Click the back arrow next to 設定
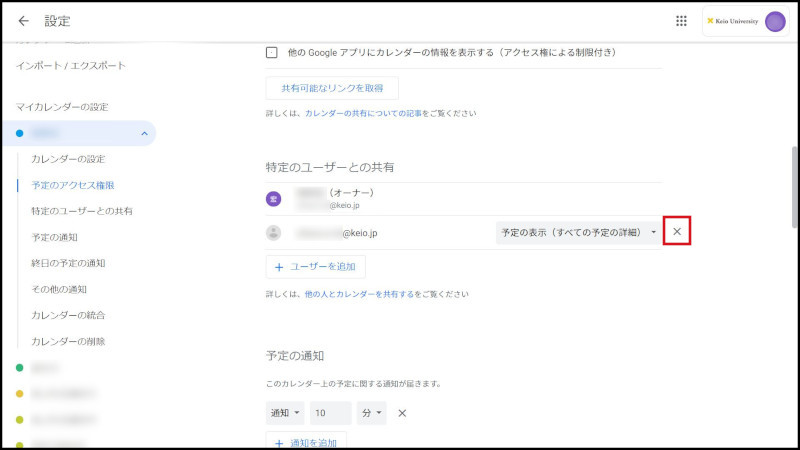800x450 pixels. point(24,21)
